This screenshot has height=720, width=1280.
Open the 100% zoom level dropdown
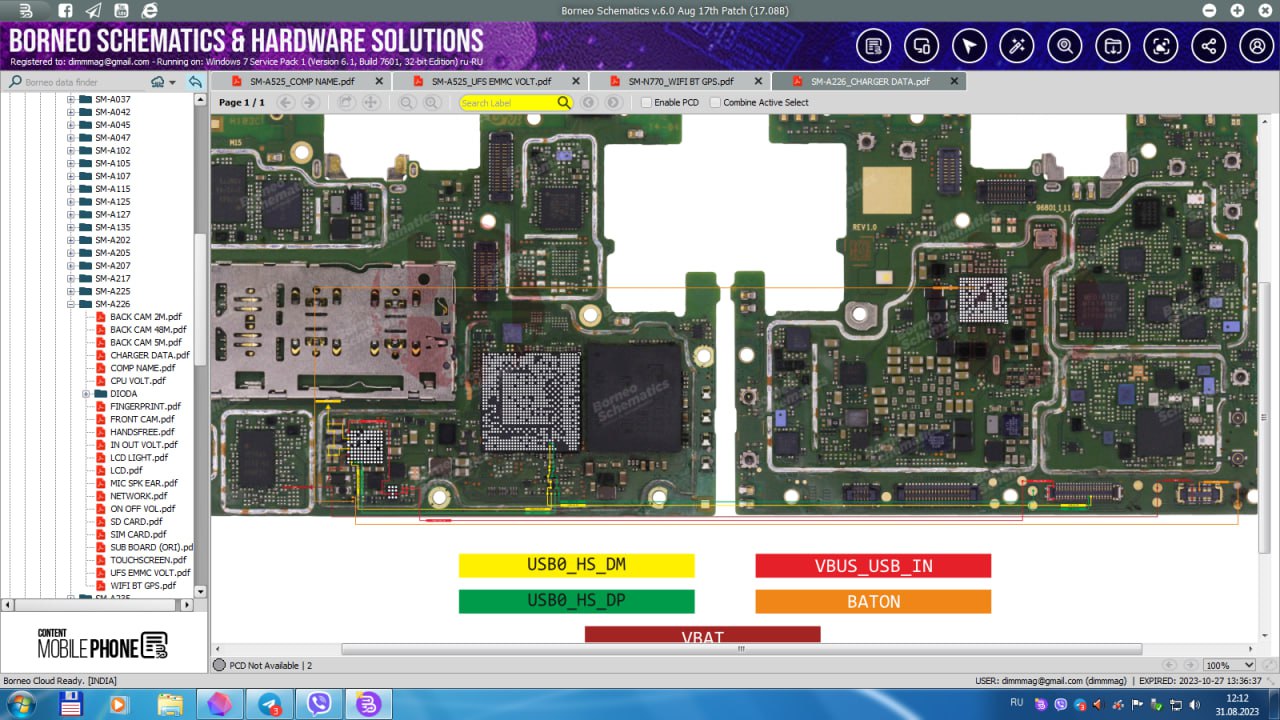pyautogui.click(x=1229, y=665)
